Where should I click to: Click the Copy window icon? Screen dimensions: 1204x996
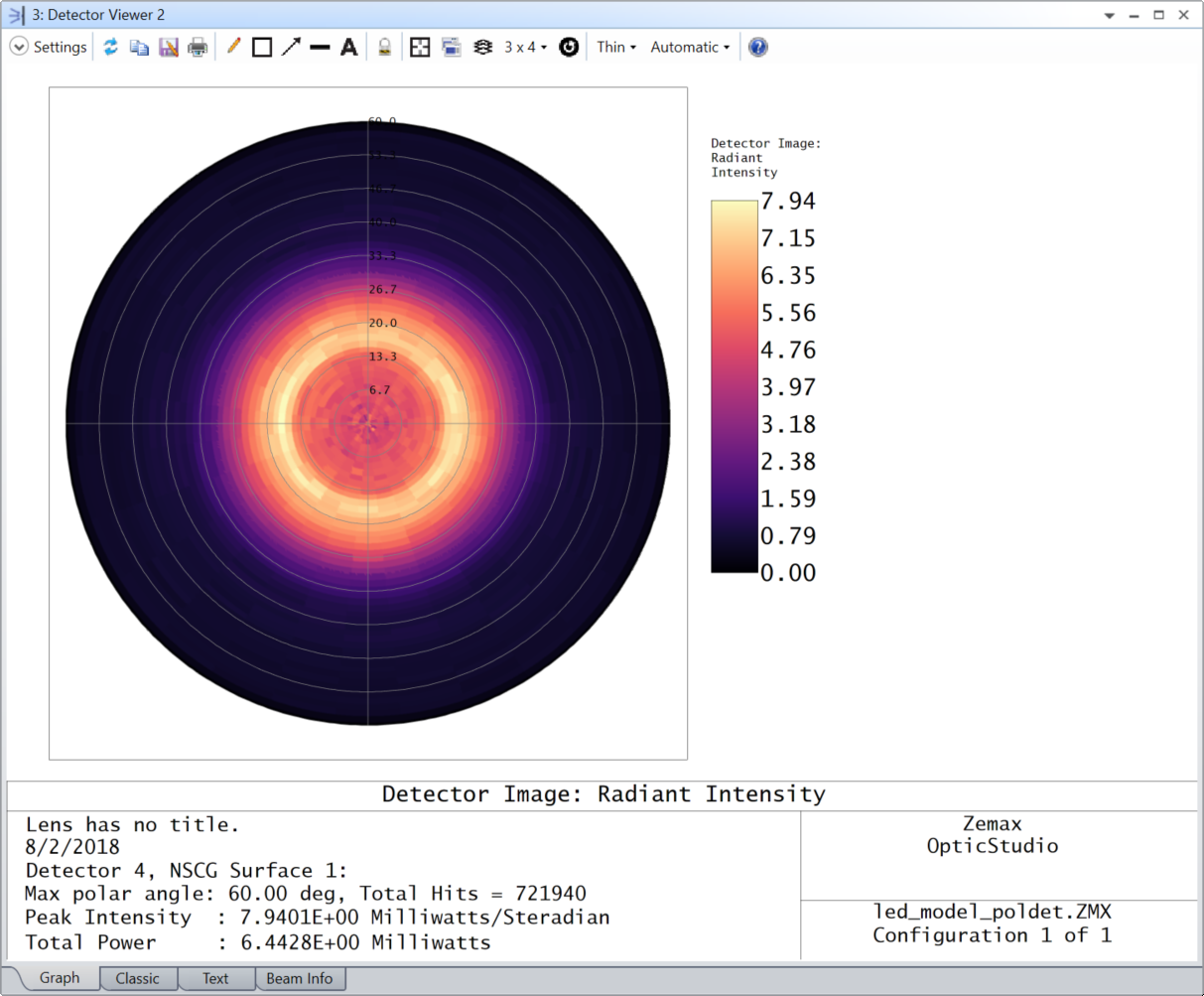(x=139, y=47)
